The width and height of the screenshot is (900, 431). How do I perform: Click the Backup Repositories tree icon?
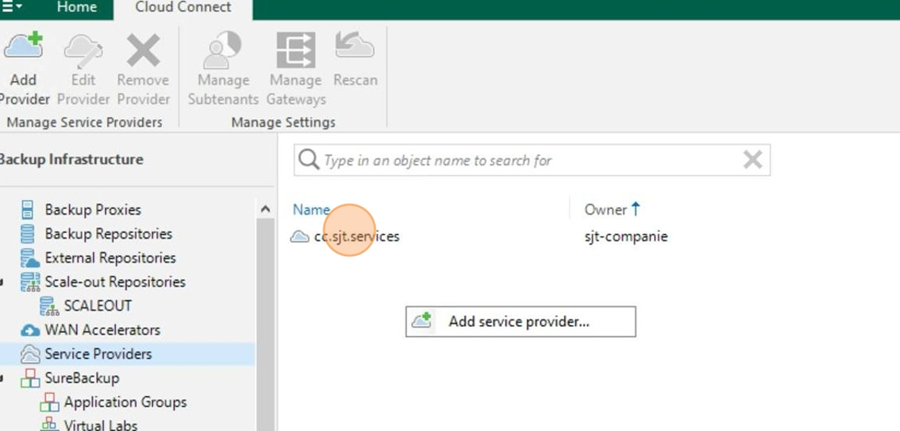pos(28,234)
